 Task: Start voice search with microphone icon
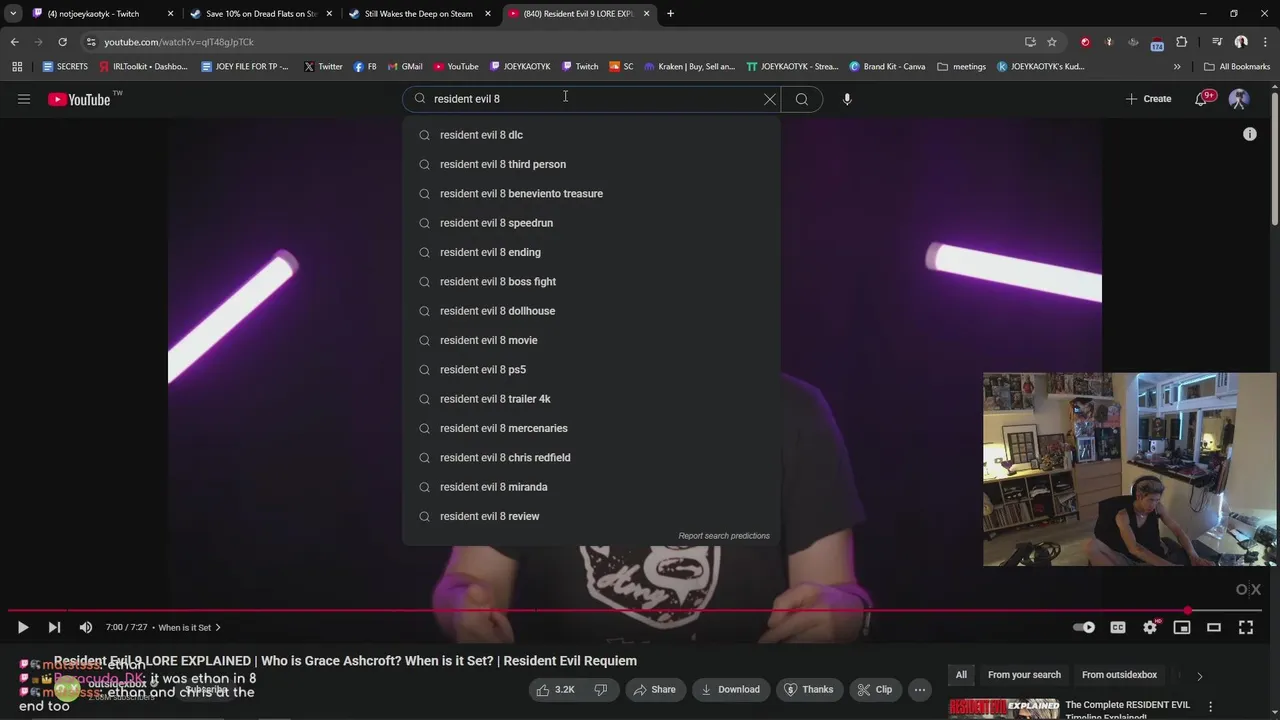tap(847, 99)
